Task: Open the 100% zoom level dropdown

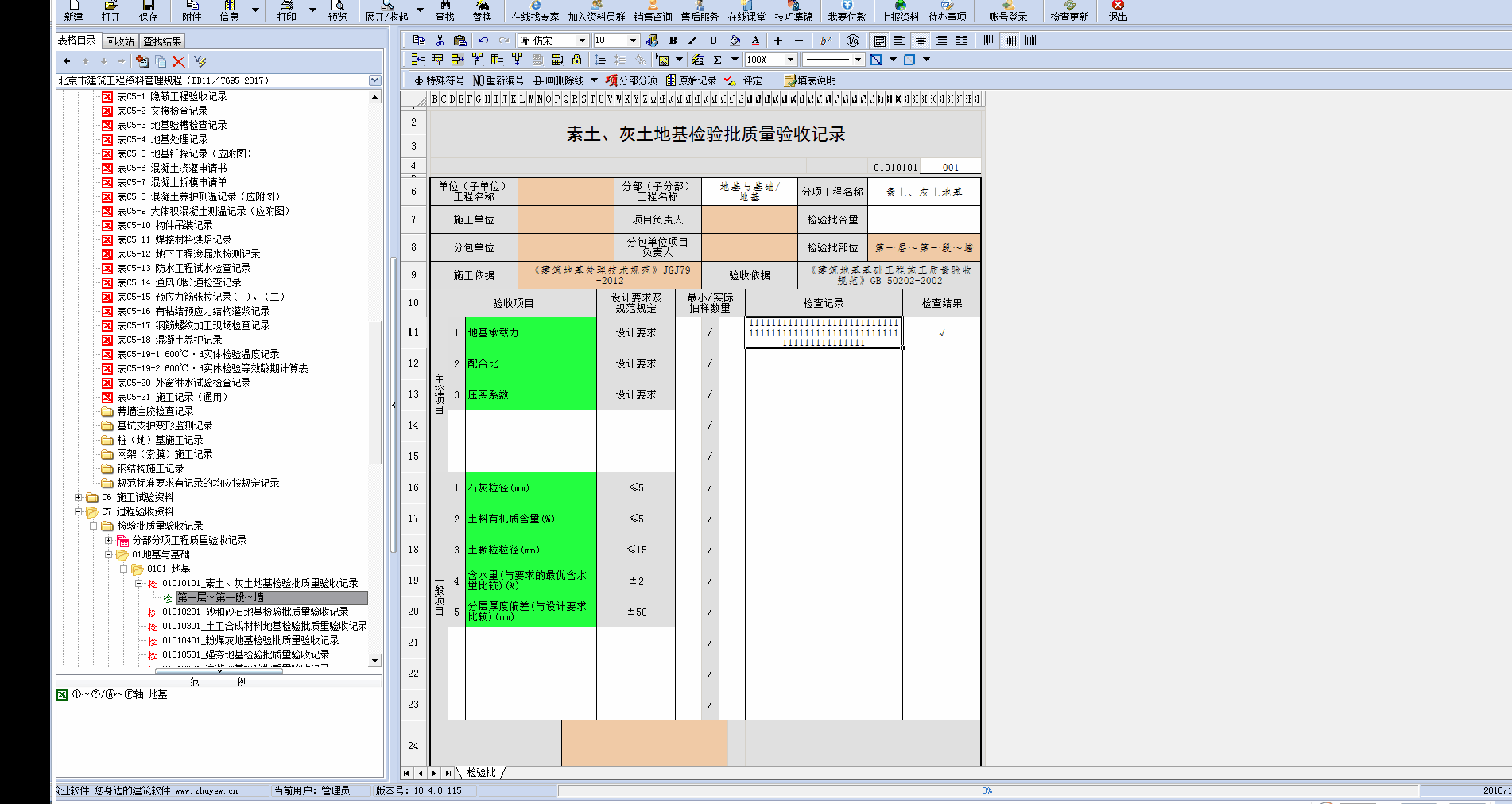Action: click(789, 60)
